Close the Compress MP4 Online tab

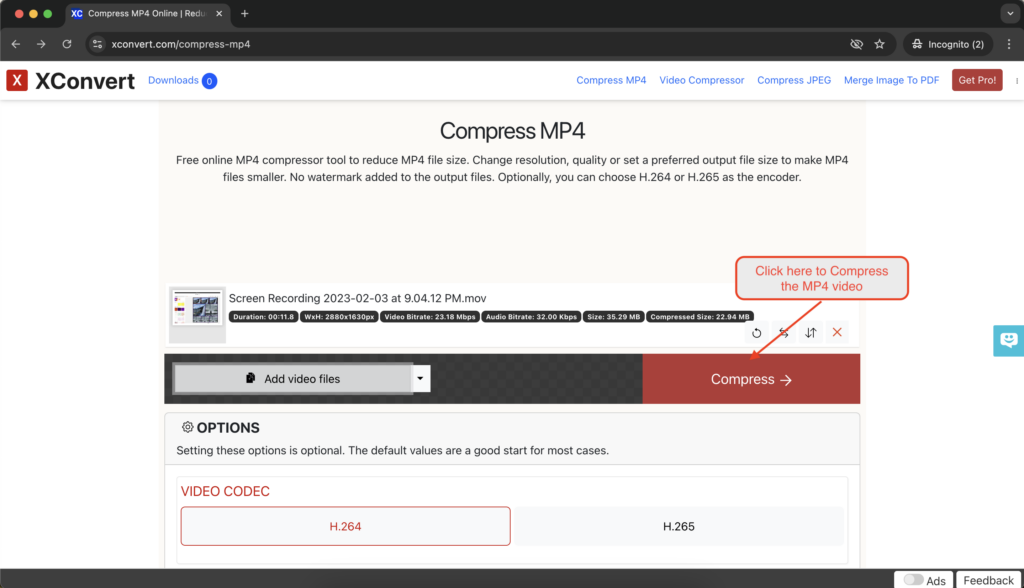219,14
